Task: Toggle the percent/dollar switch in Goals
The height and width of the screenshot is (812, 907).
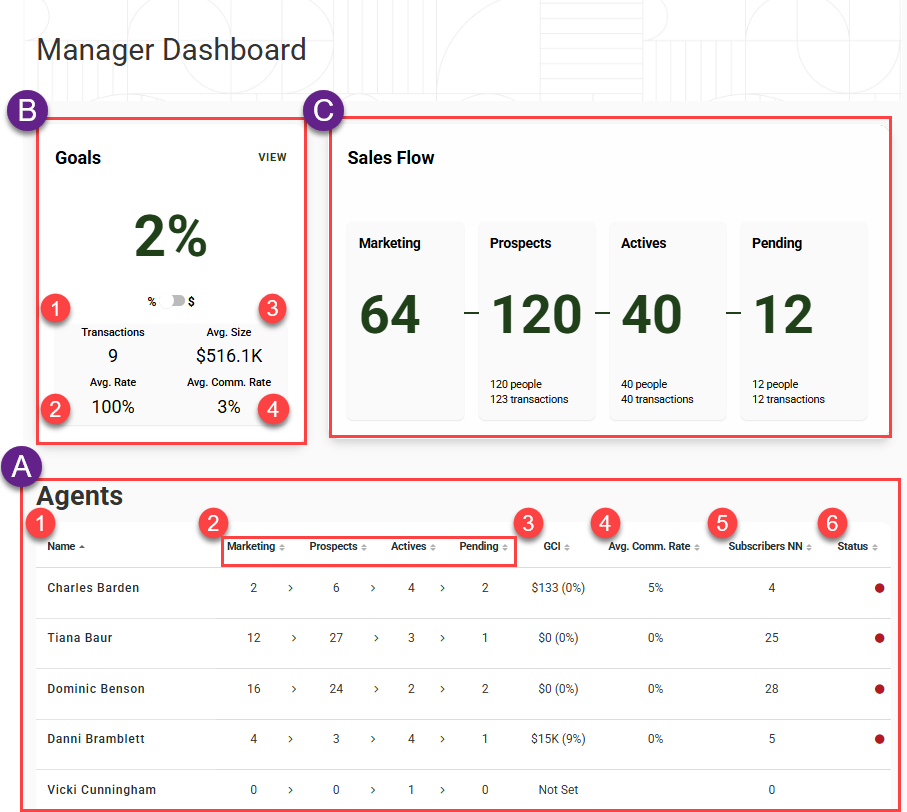Action: [173, 301]
